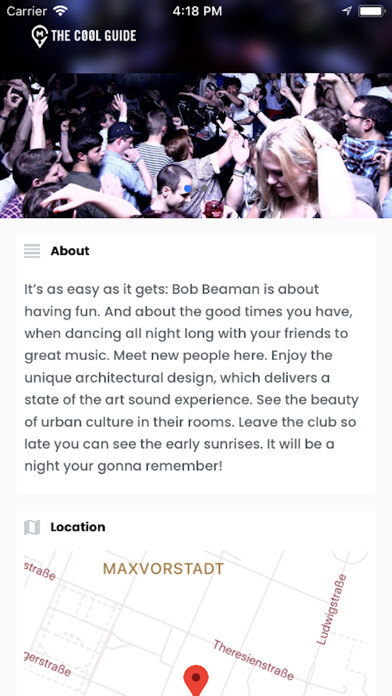Tap the Theresienstraße street label on map
392x696 pixels.
tap(253, 660)
